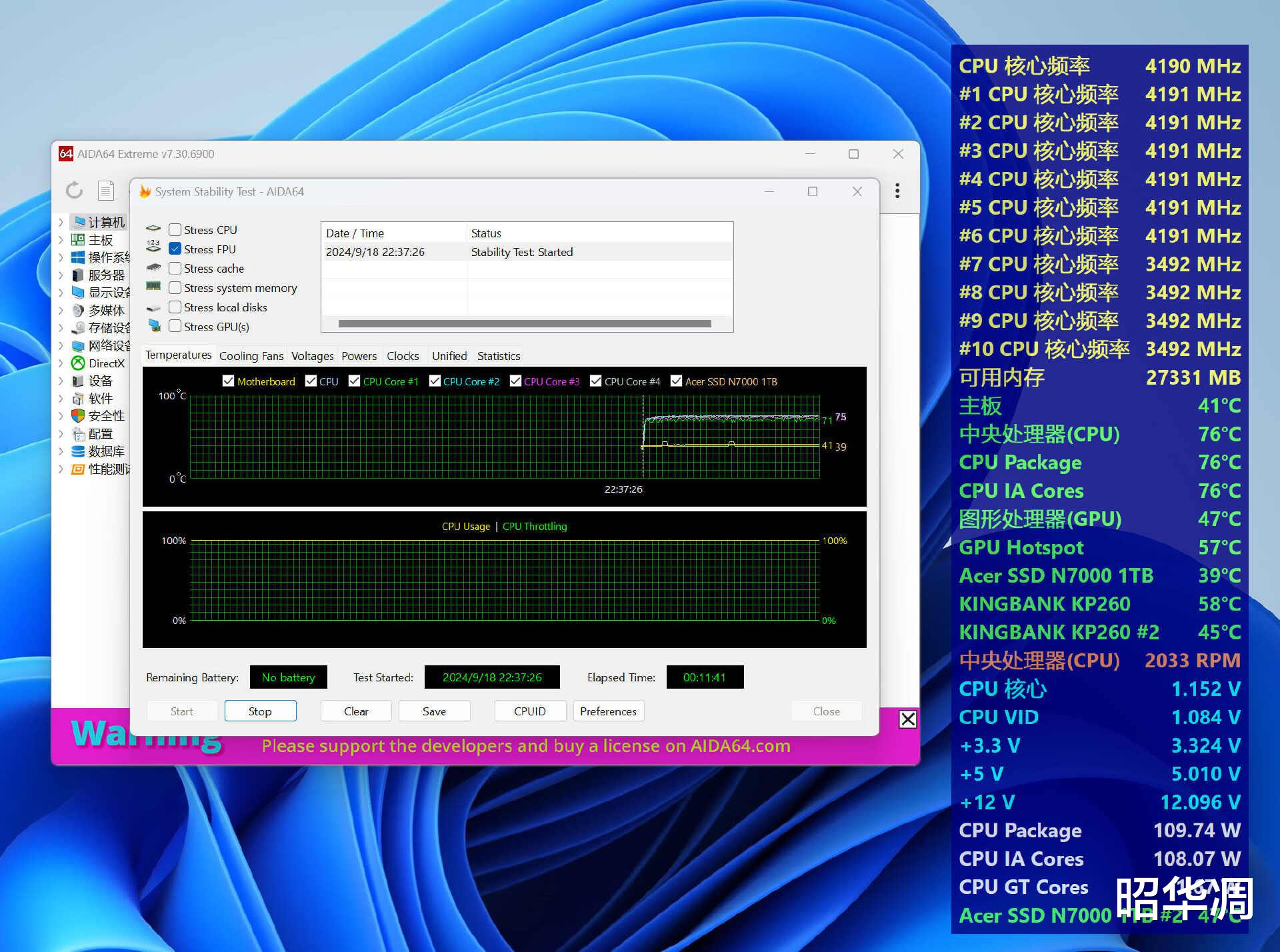
Task: Click the report page toolbar icon
Action: pyautogui.click(x=105, y=191)
